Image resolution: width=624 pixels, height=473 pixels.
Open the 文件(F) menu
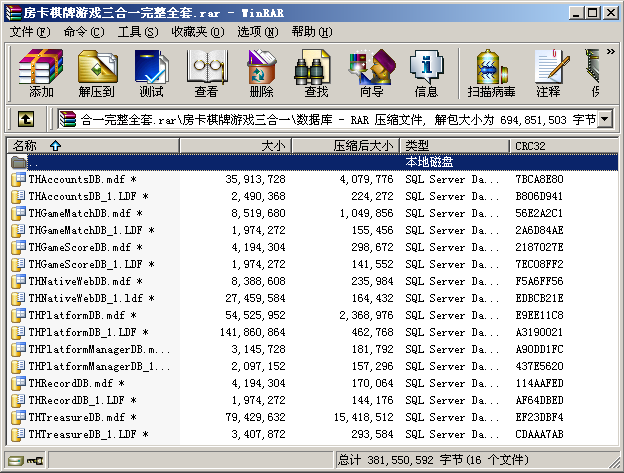pos(29,32)
